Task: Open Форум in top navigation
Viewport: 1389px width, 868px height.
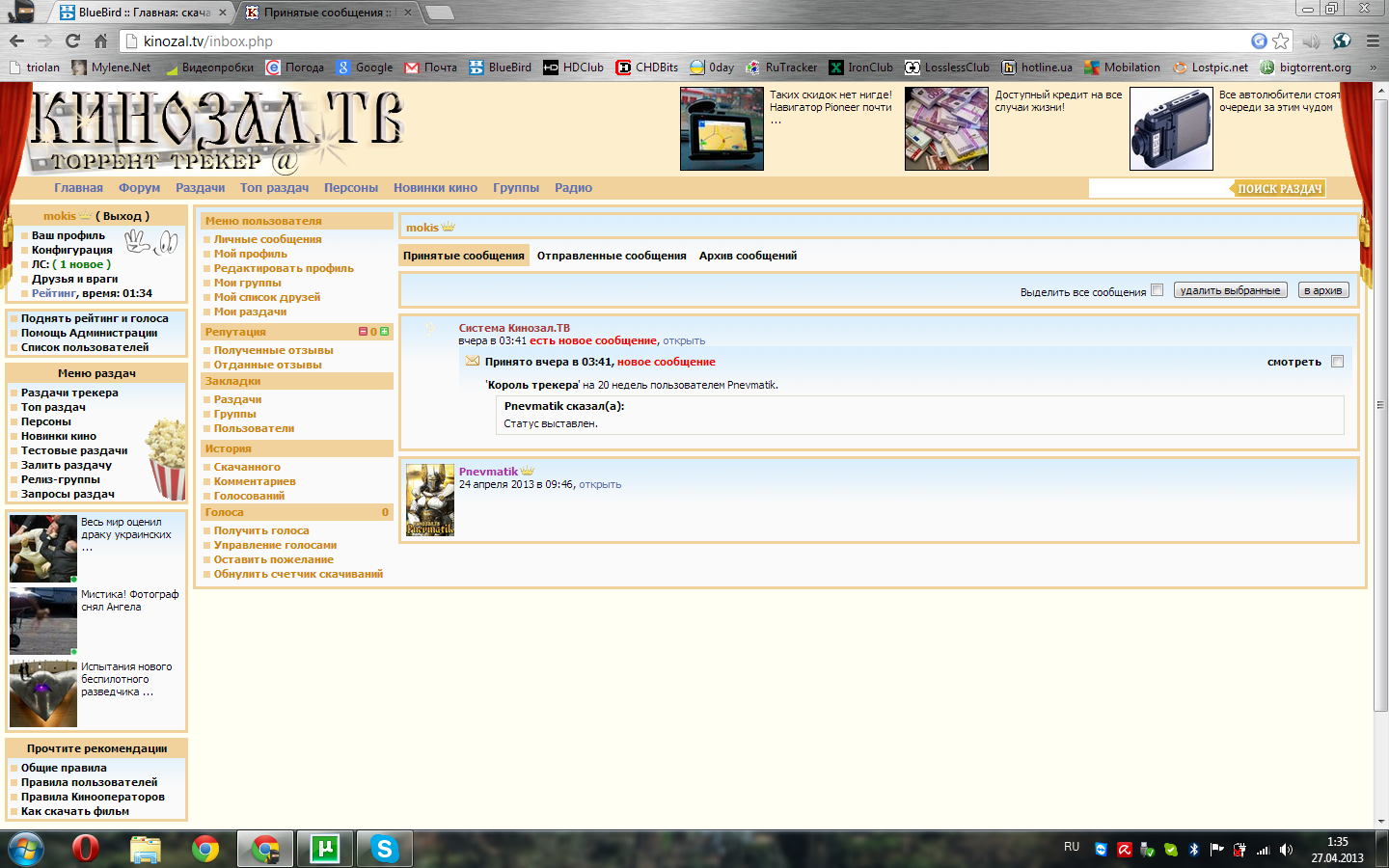Action: [x=139, y=188]
